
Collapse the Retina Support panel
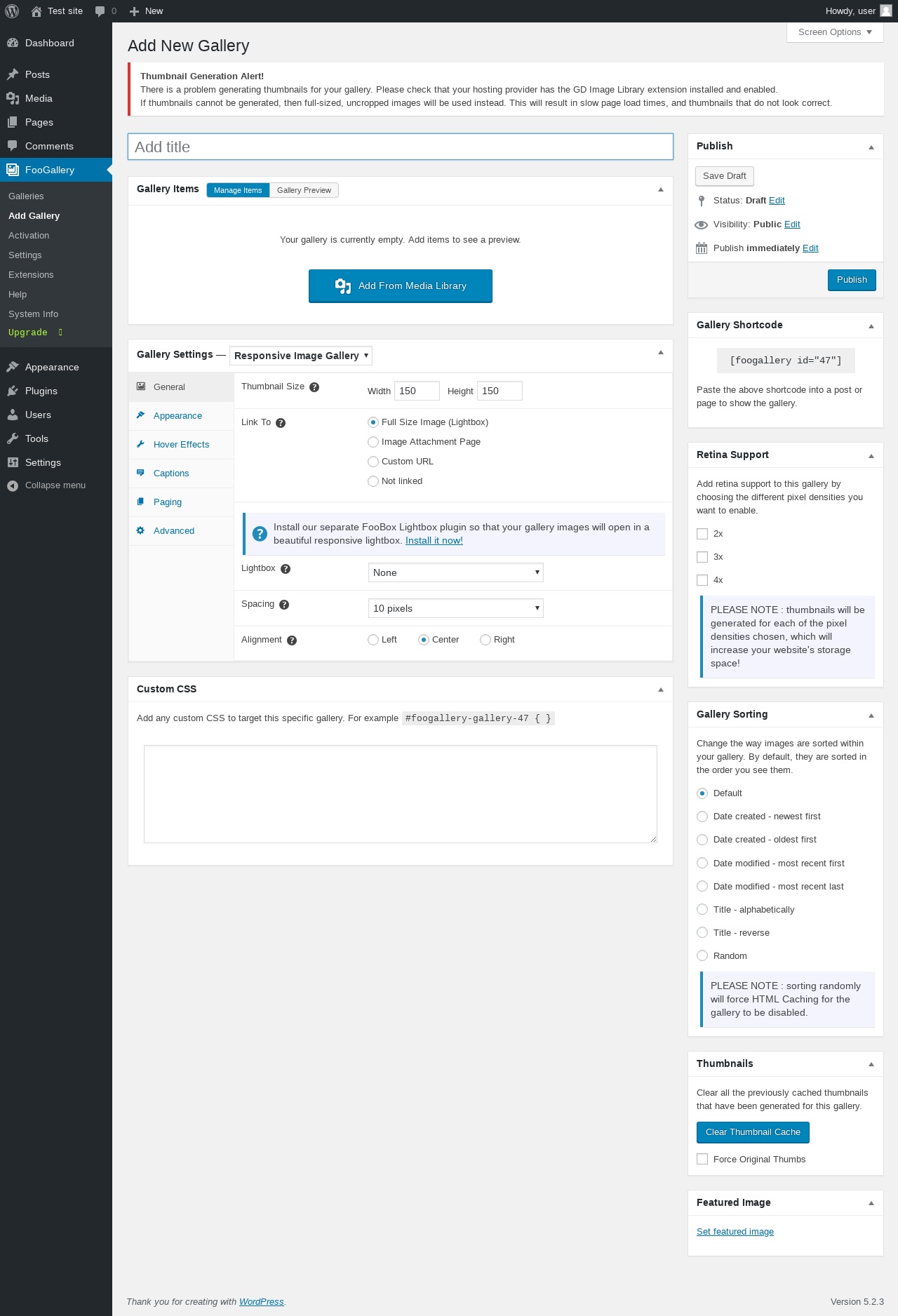(x=871, y=455)
